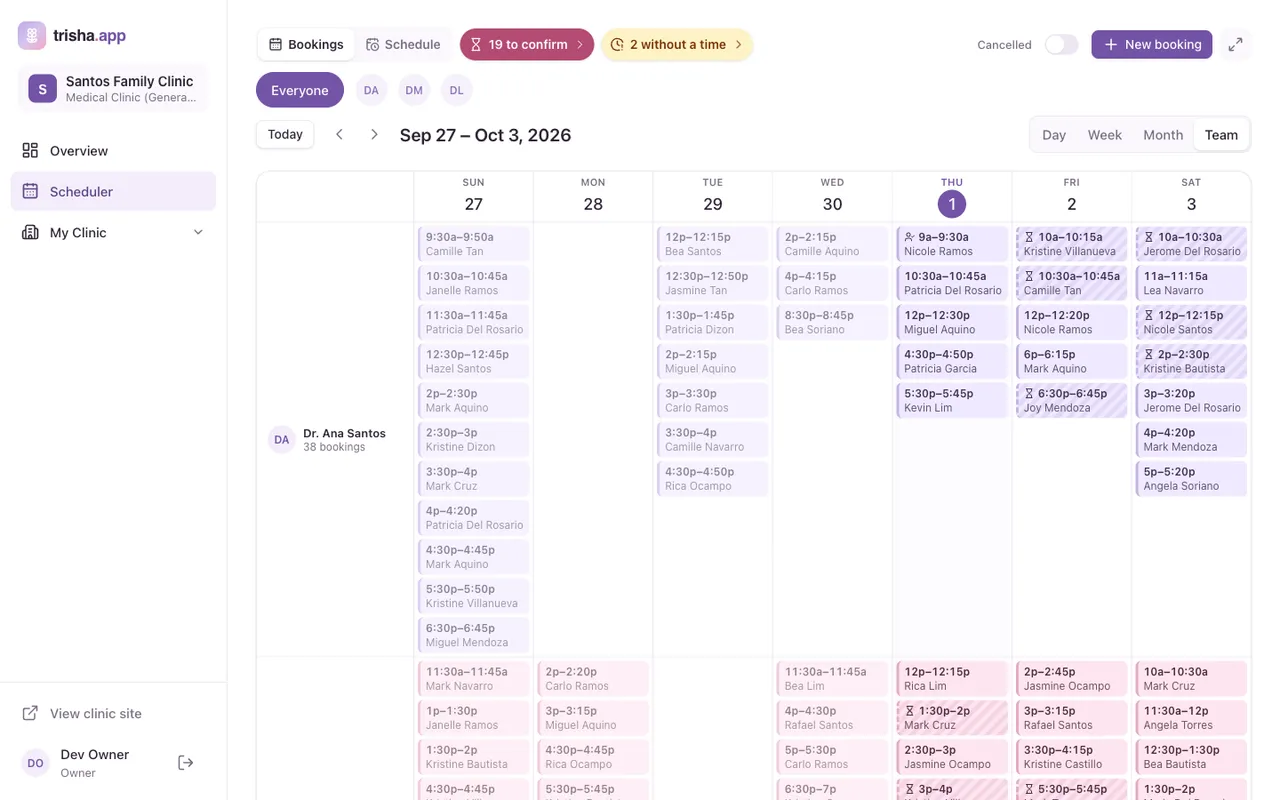The height and width of the screenshot is (800, 1280).
Task: Select the Week view
Action: 1105,135
